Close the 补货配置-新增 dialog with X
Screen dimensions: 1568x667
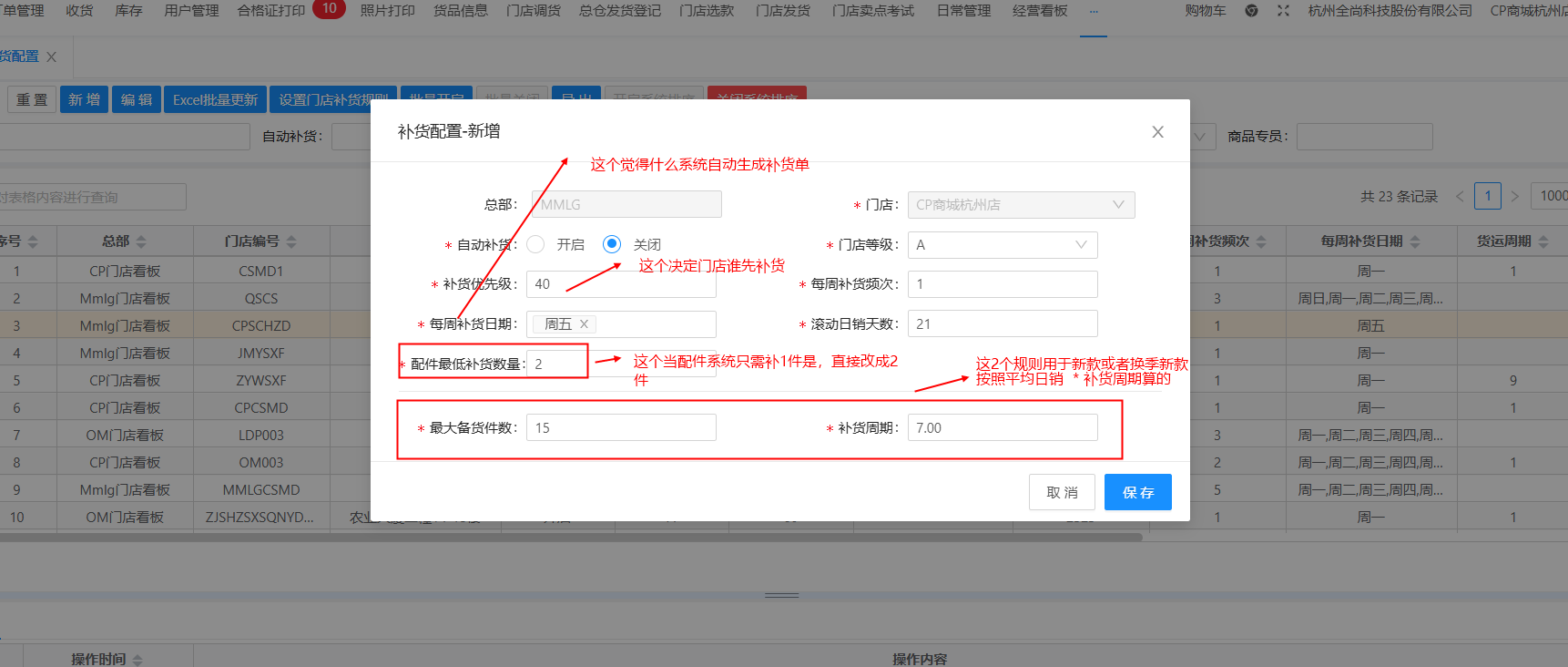(1157, 132)
